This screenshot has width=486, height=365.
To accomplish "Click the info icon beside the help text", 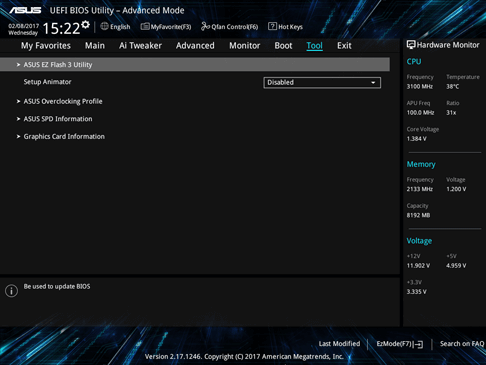I will [x=11, y=291].
